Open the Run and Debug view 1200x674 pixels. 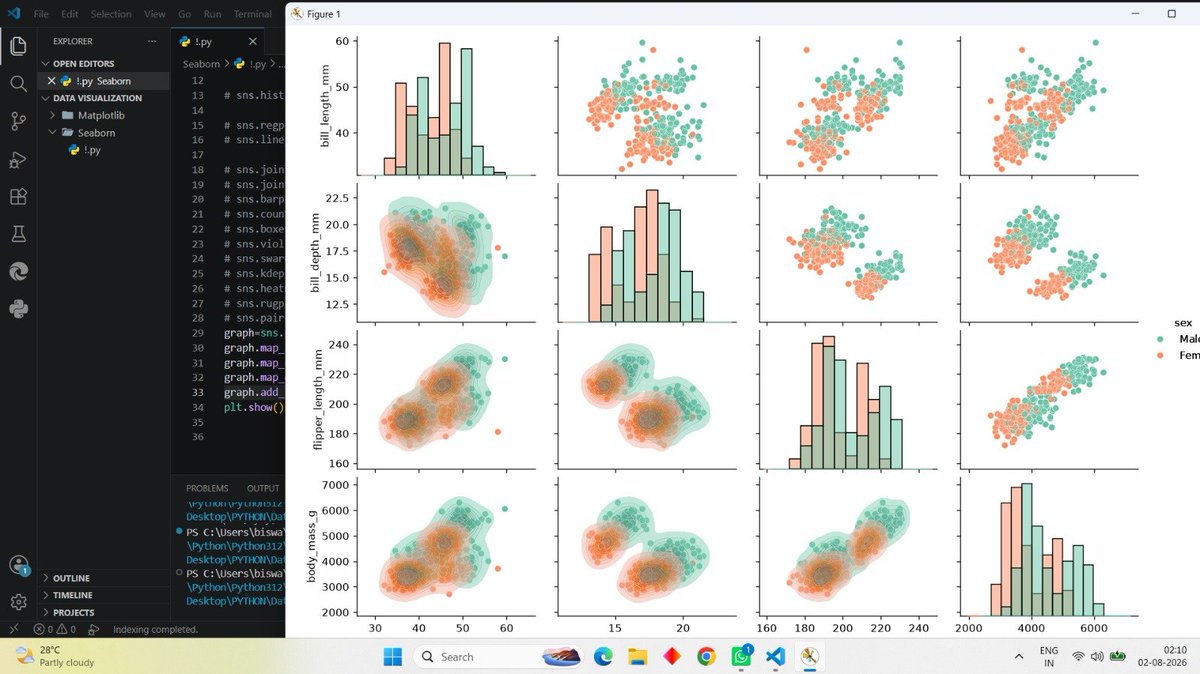pyautogui.click(x=18, y=159)
